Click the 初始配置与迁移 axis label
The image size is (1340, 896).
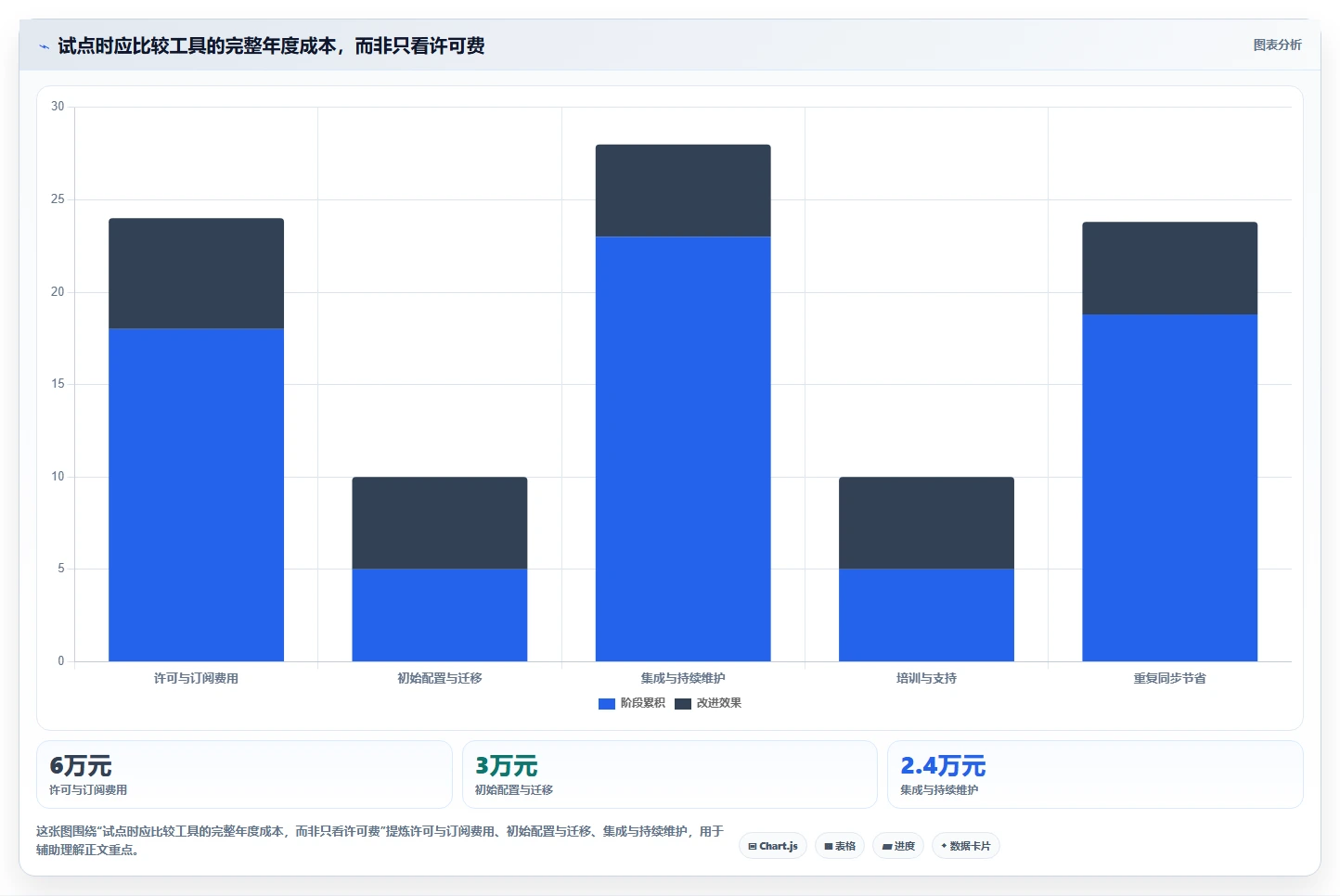click(x=440, y=679)
